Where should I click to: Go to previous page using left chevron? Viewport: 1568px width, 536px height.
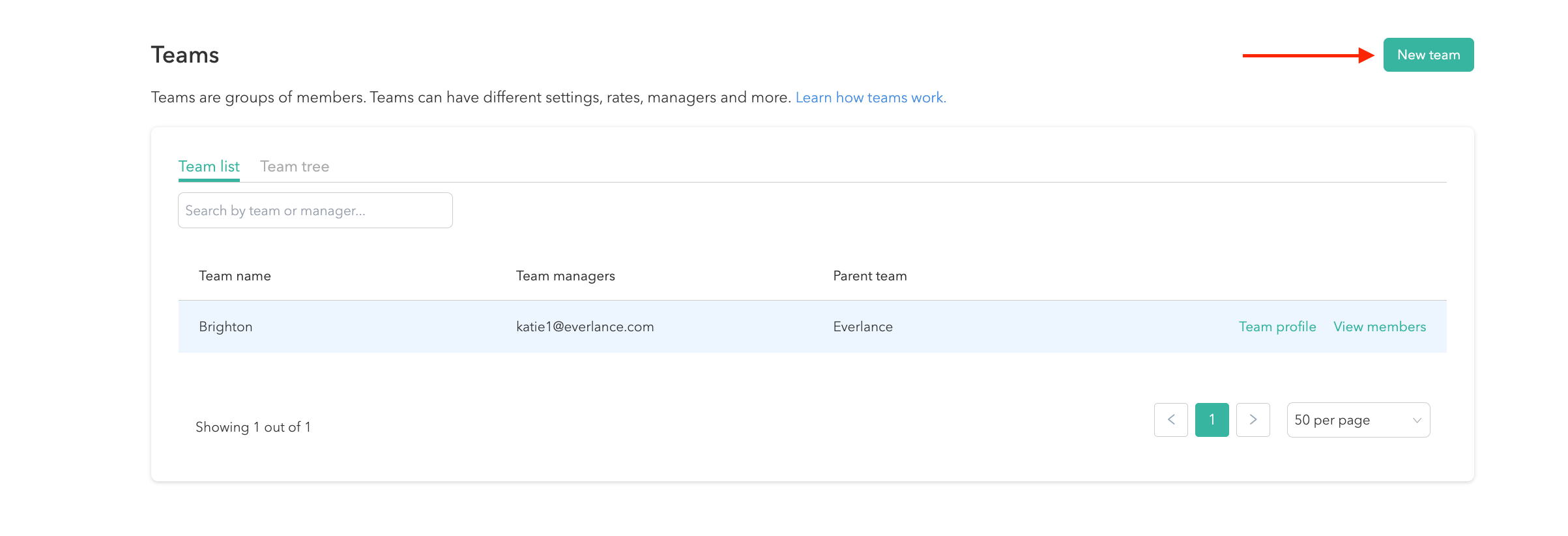[1170, 420]
